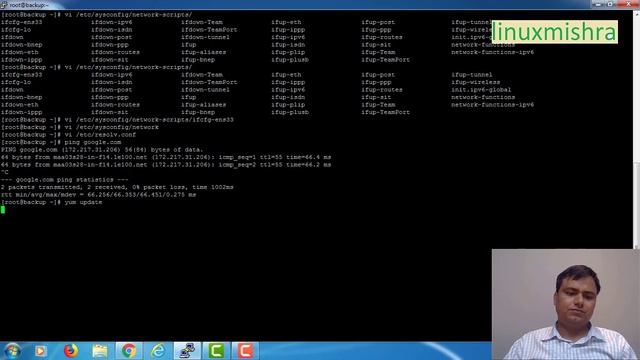
Task: Click the terminal scrollbar up arrow
Action: point(636,14)
